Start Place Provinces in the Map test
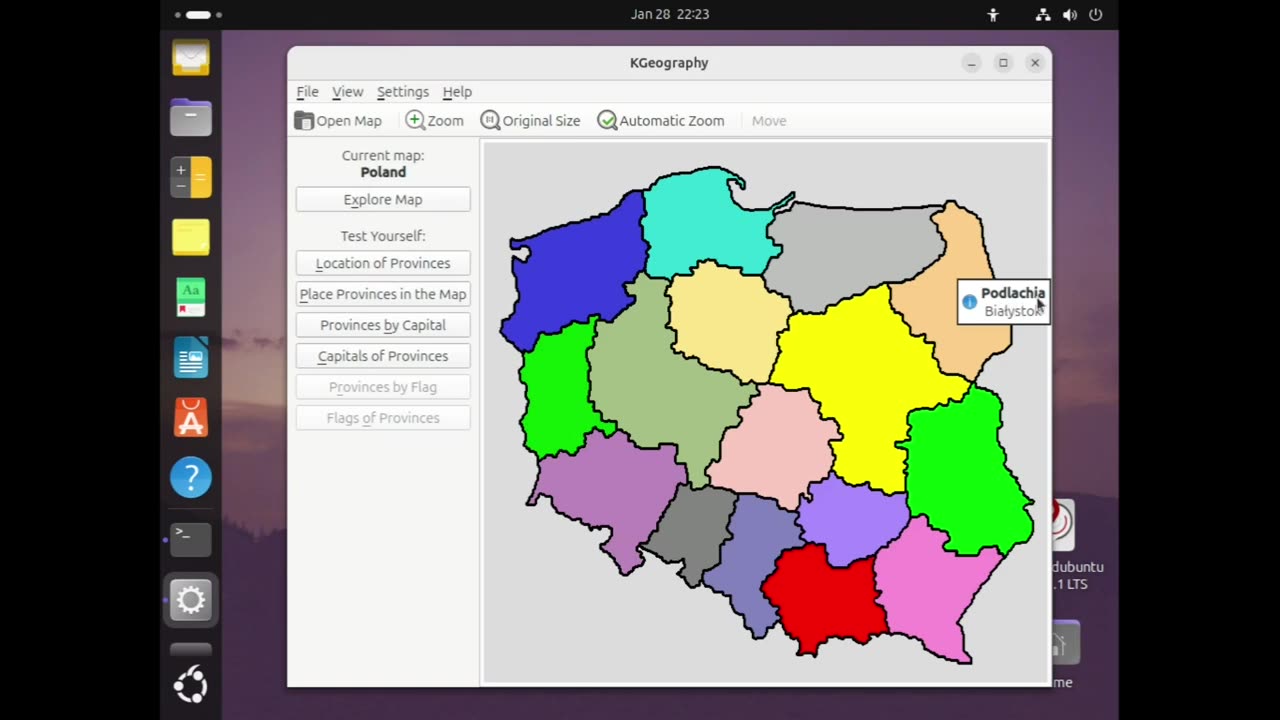 (383, 294)
